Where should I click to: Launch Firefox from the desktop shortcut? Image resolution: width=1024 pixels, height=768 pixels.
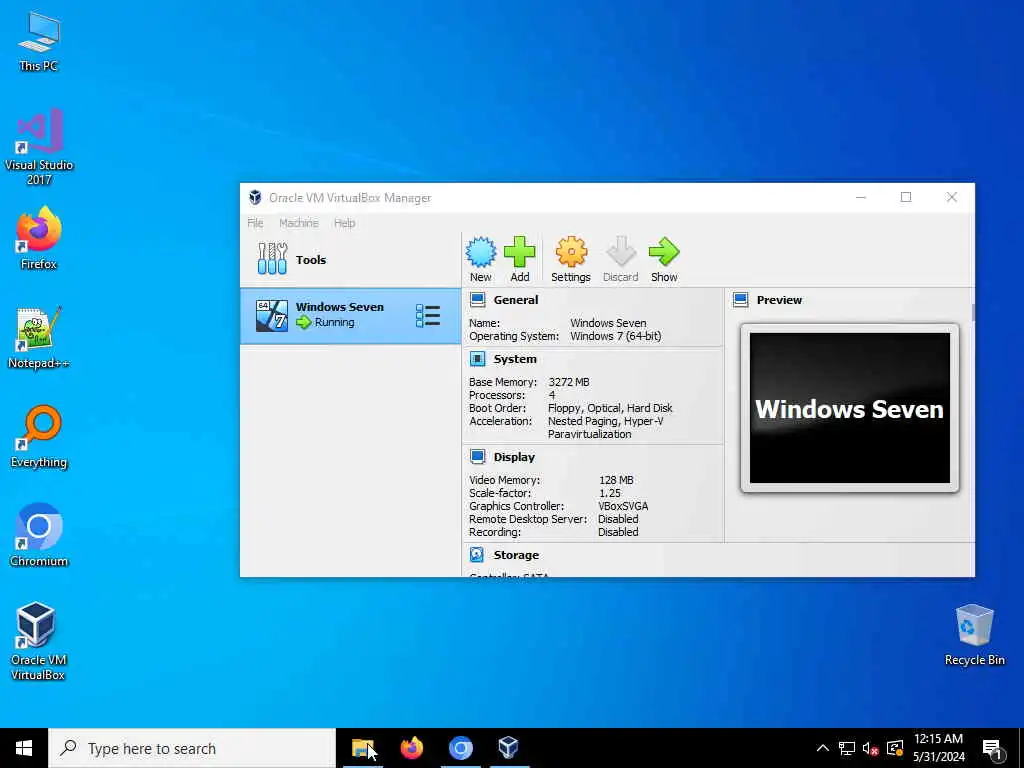click(x=39, y=238)
